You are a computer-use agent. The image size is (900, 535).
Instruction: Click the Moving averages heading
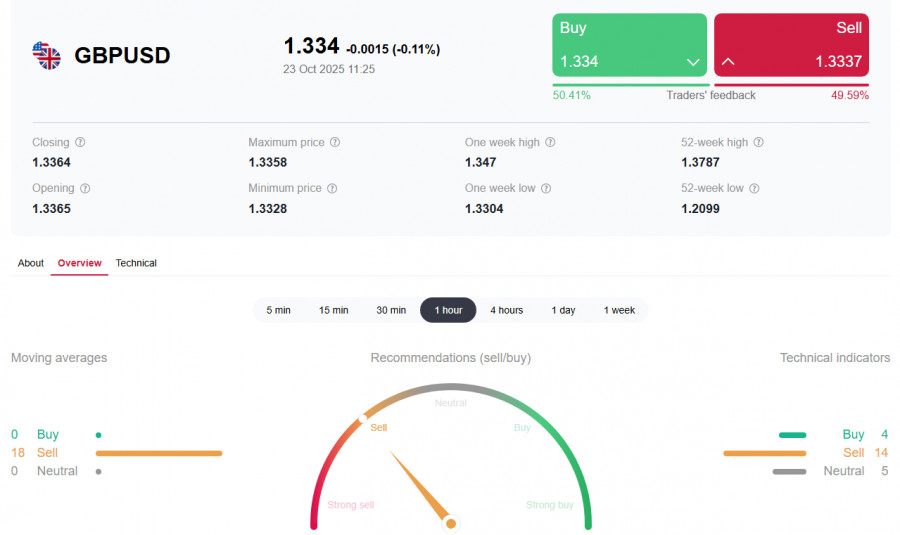[59, 358]
